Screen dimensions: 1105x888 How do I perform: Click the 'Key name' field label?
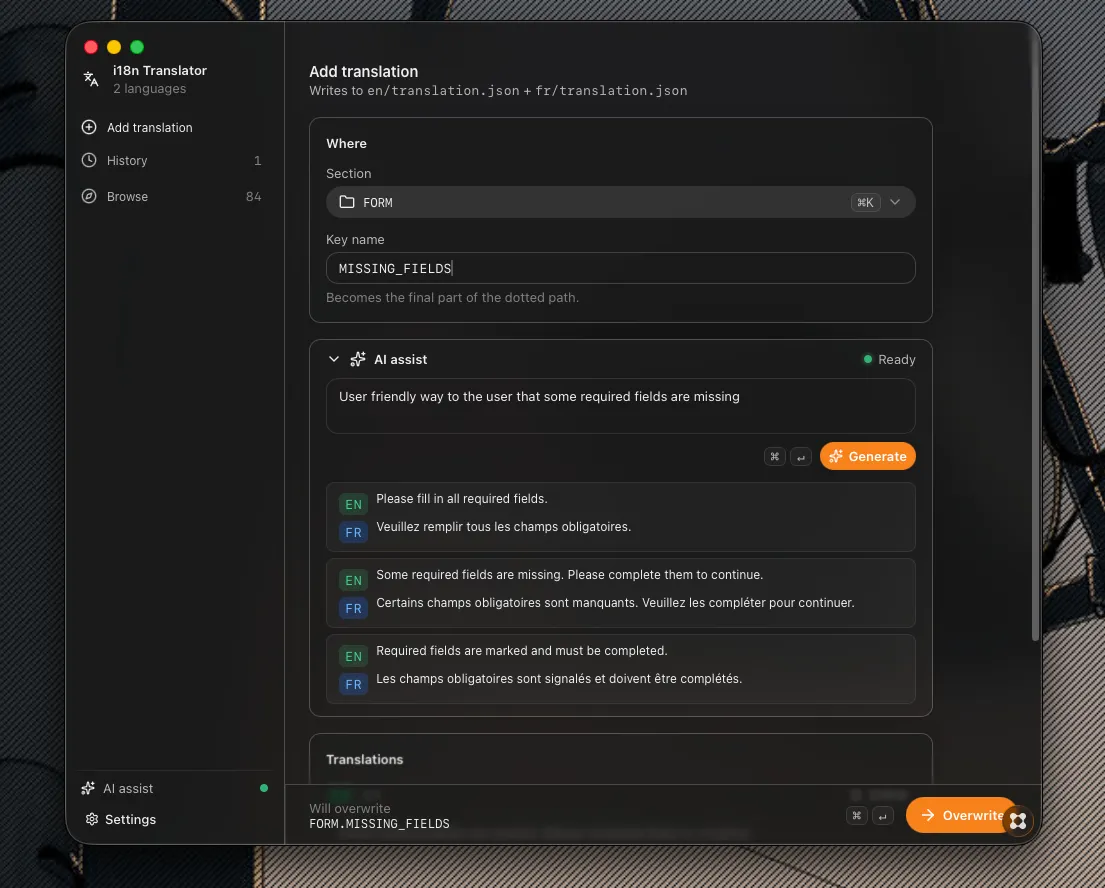(x=355, y=240)
